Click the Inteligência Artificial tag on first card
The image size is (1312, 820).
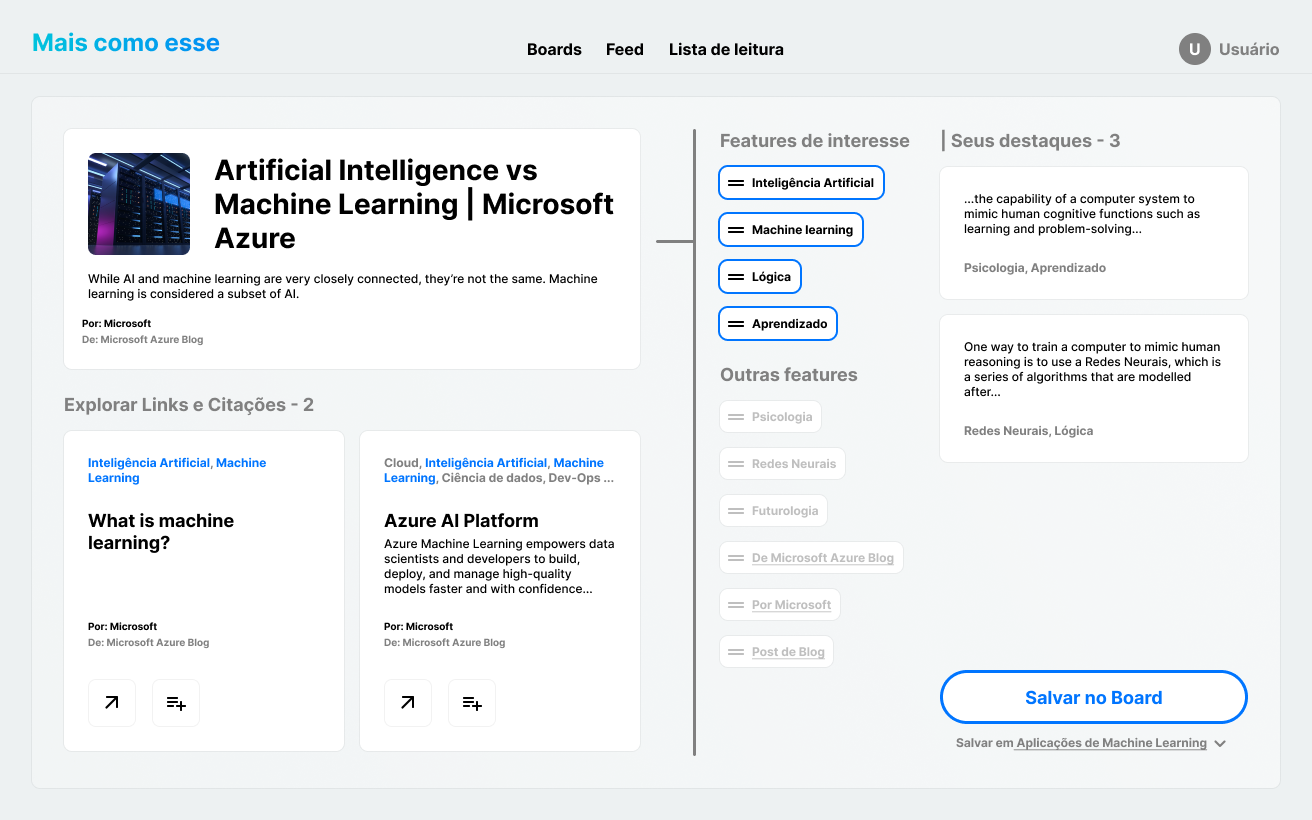point(149,463)
